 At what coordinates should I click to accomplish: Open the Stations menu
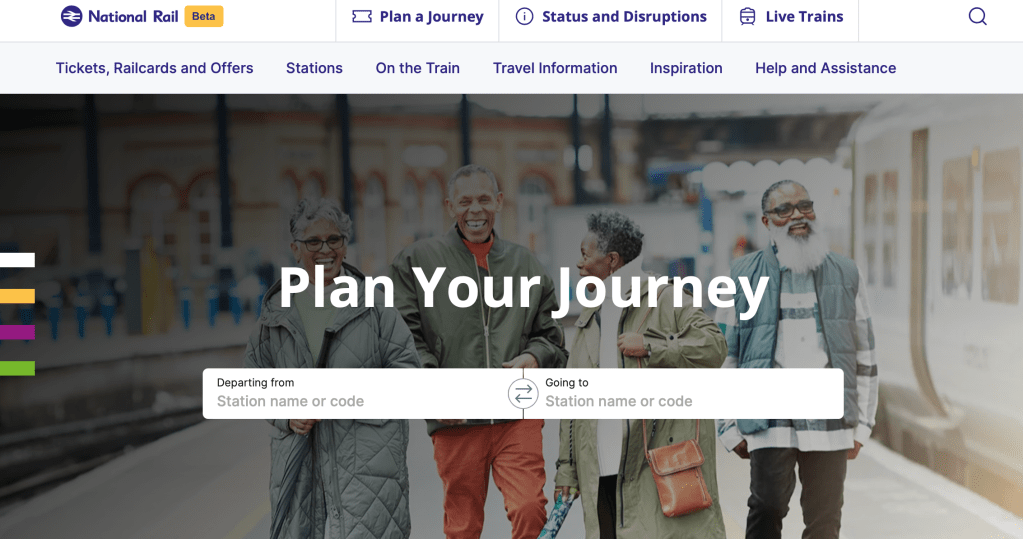click(314, 68)
